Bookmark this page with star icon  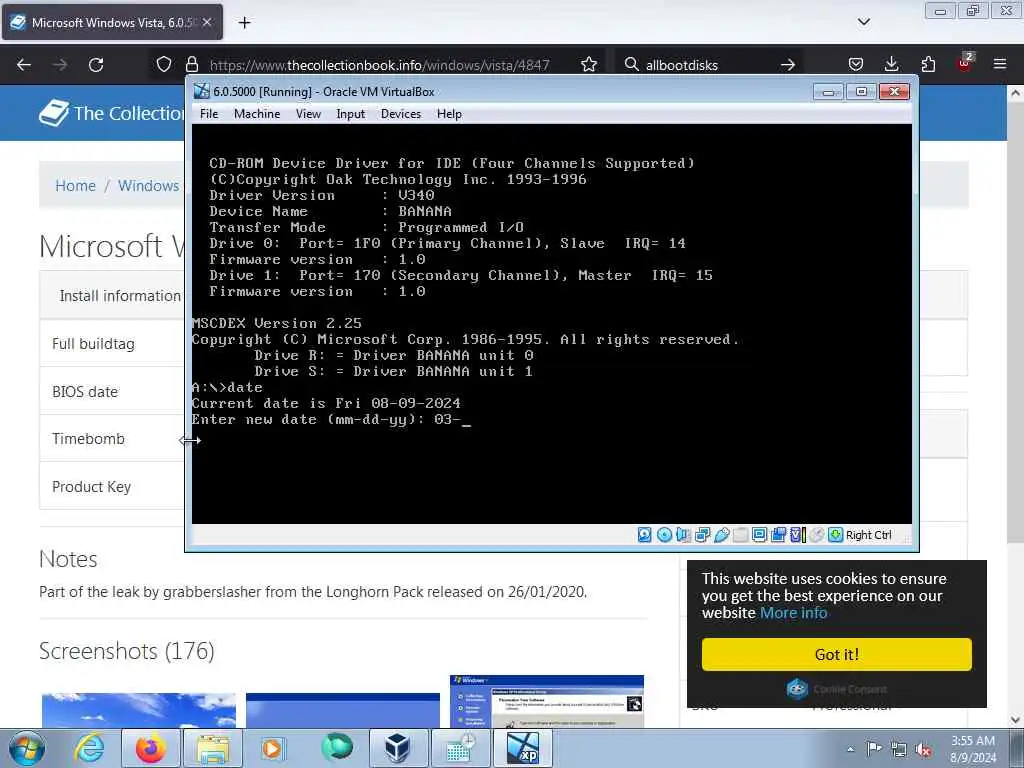click(x=589, y=64)
